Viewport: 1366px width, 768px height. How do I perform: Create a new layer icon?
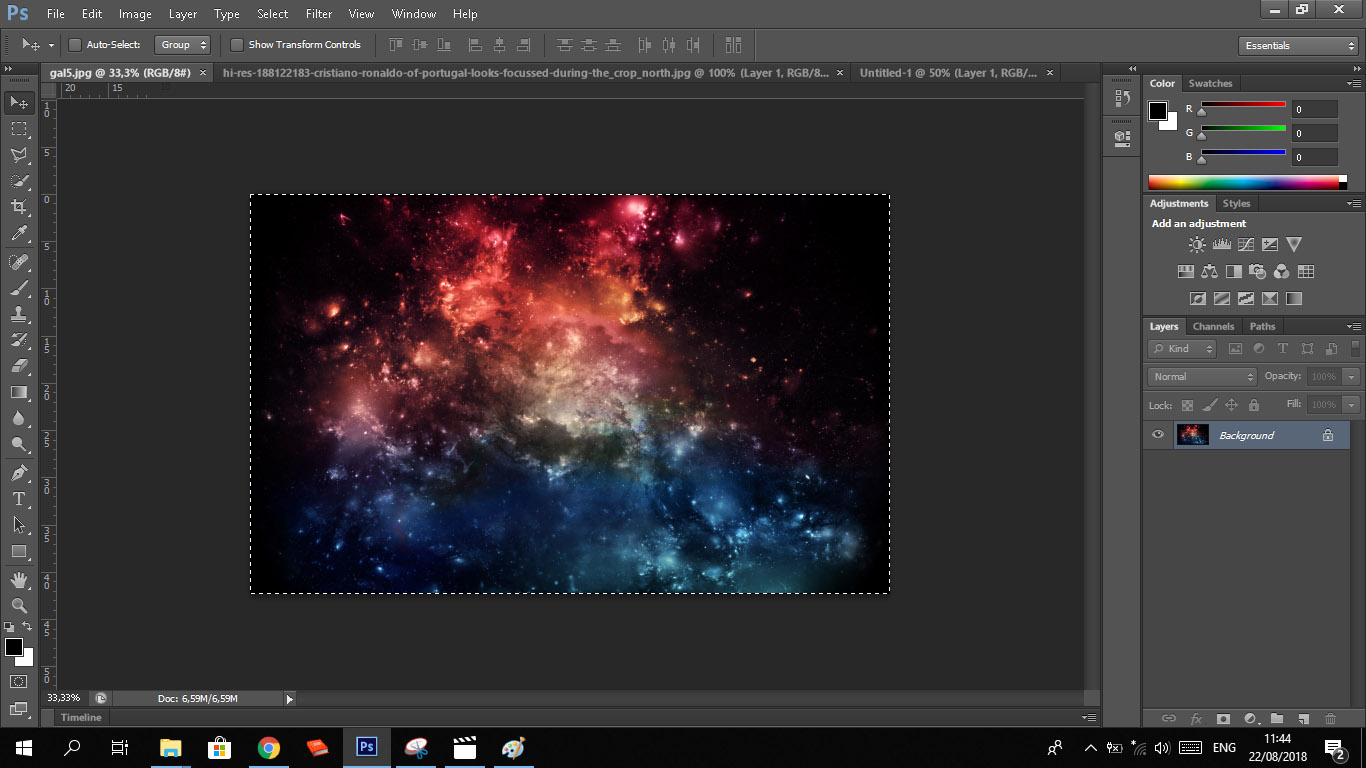pyautogui.click(x=1303, y=718)
